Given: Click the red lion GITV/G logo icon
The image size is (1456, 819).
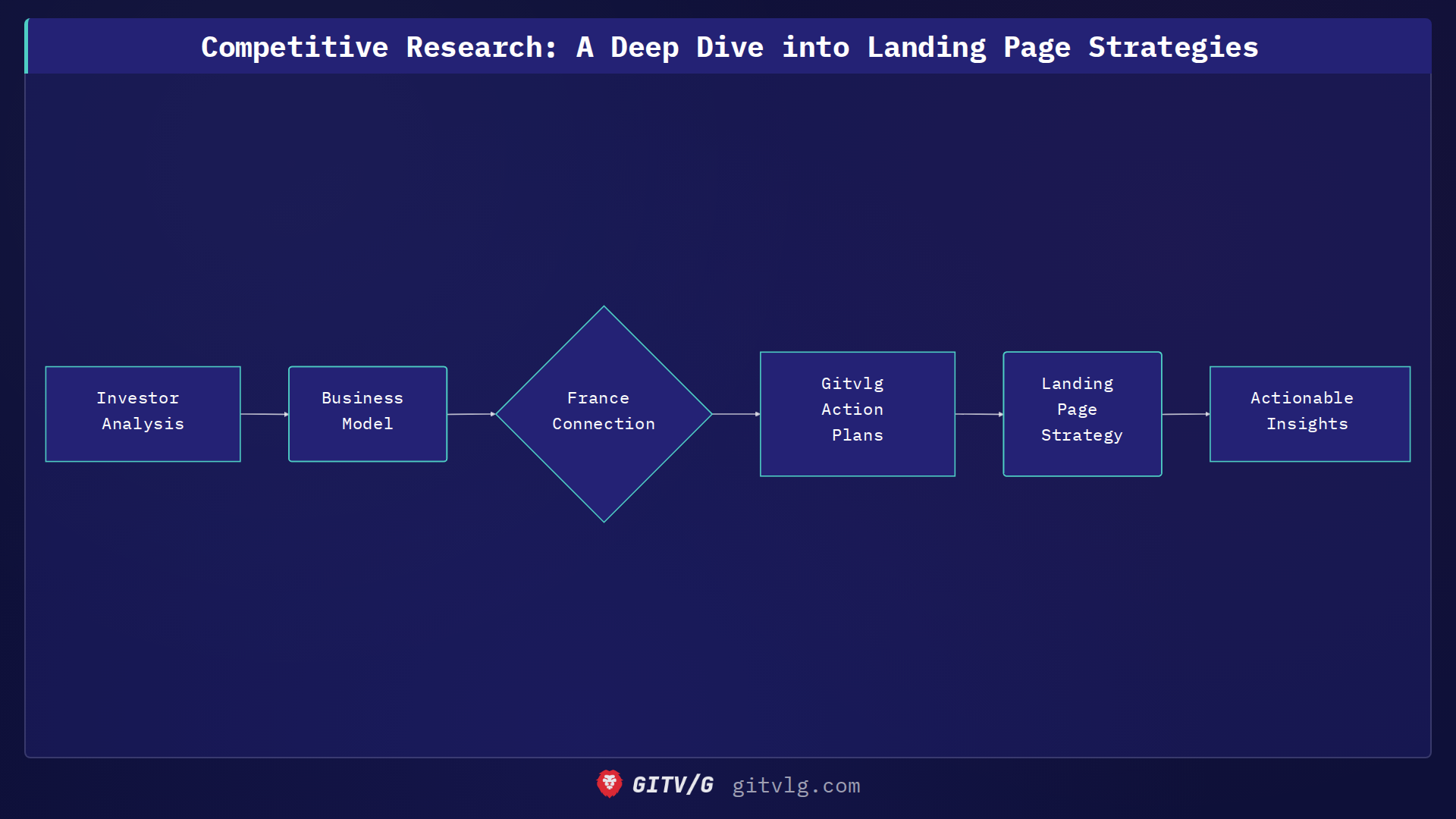Looking at the screenshot, I should tap(609, 786).
